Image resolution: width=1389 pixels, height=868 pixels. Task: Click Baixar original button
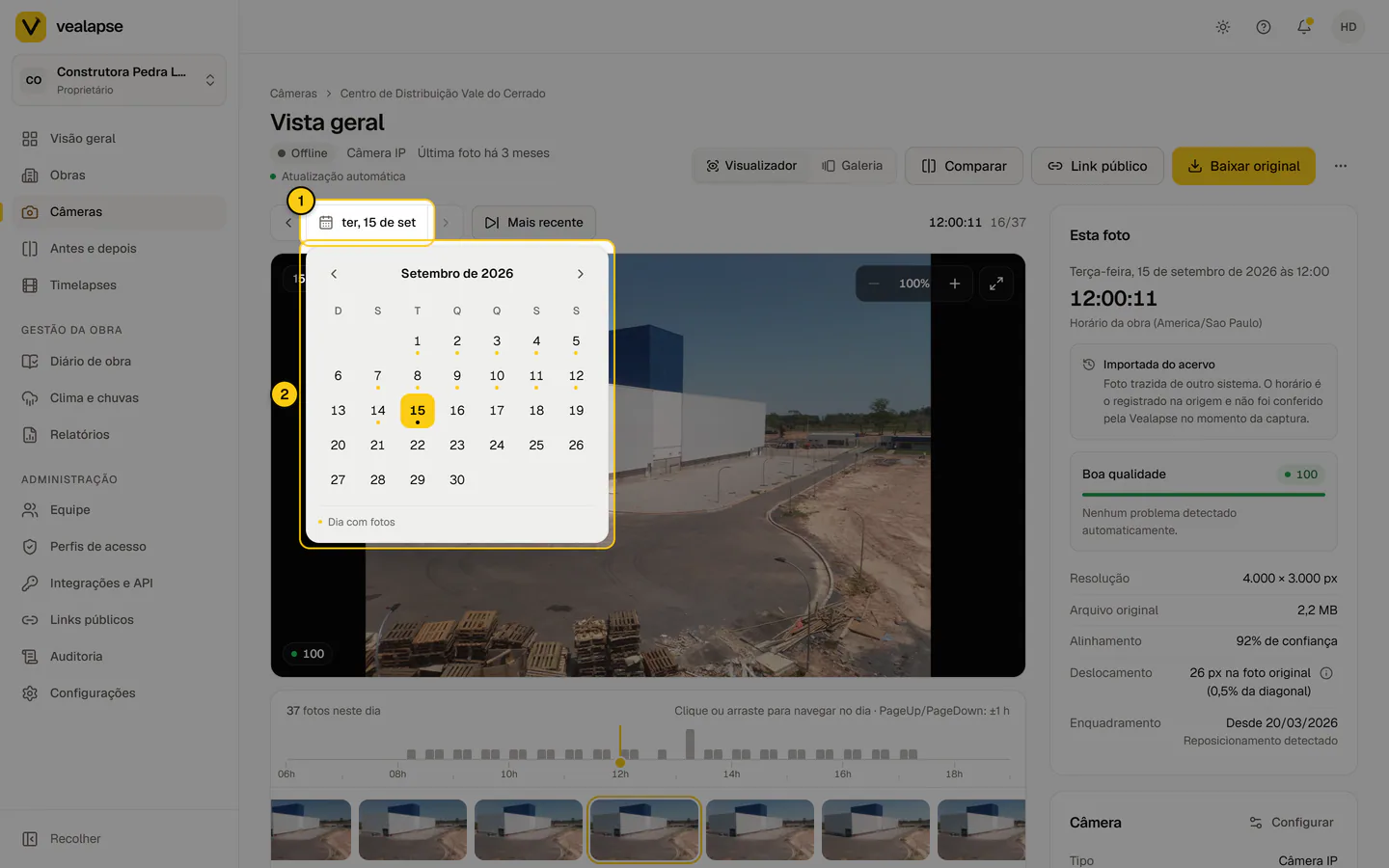tap(1243, 166)
